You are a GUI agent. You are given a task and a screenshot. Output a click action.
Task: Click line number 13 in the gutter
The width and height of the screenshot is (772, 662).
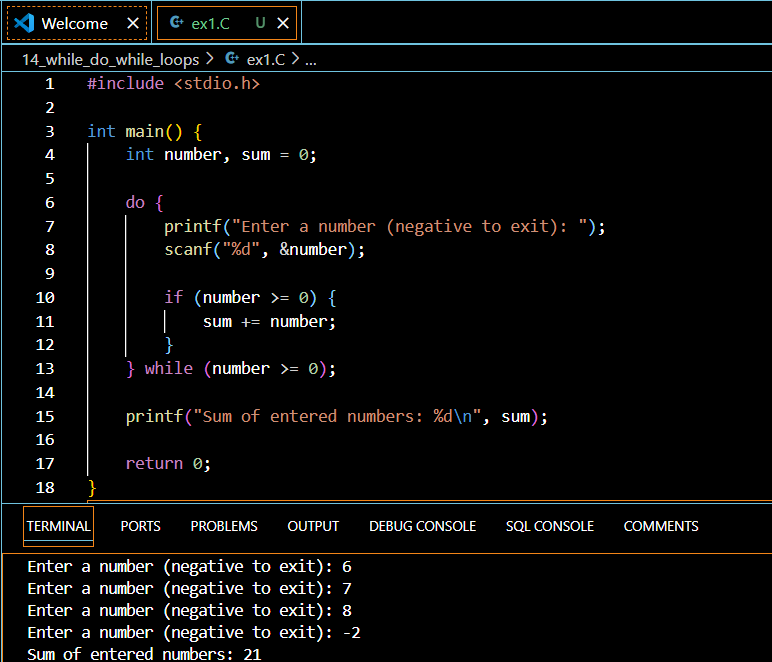pyautogui.click(x=45, y=369)
